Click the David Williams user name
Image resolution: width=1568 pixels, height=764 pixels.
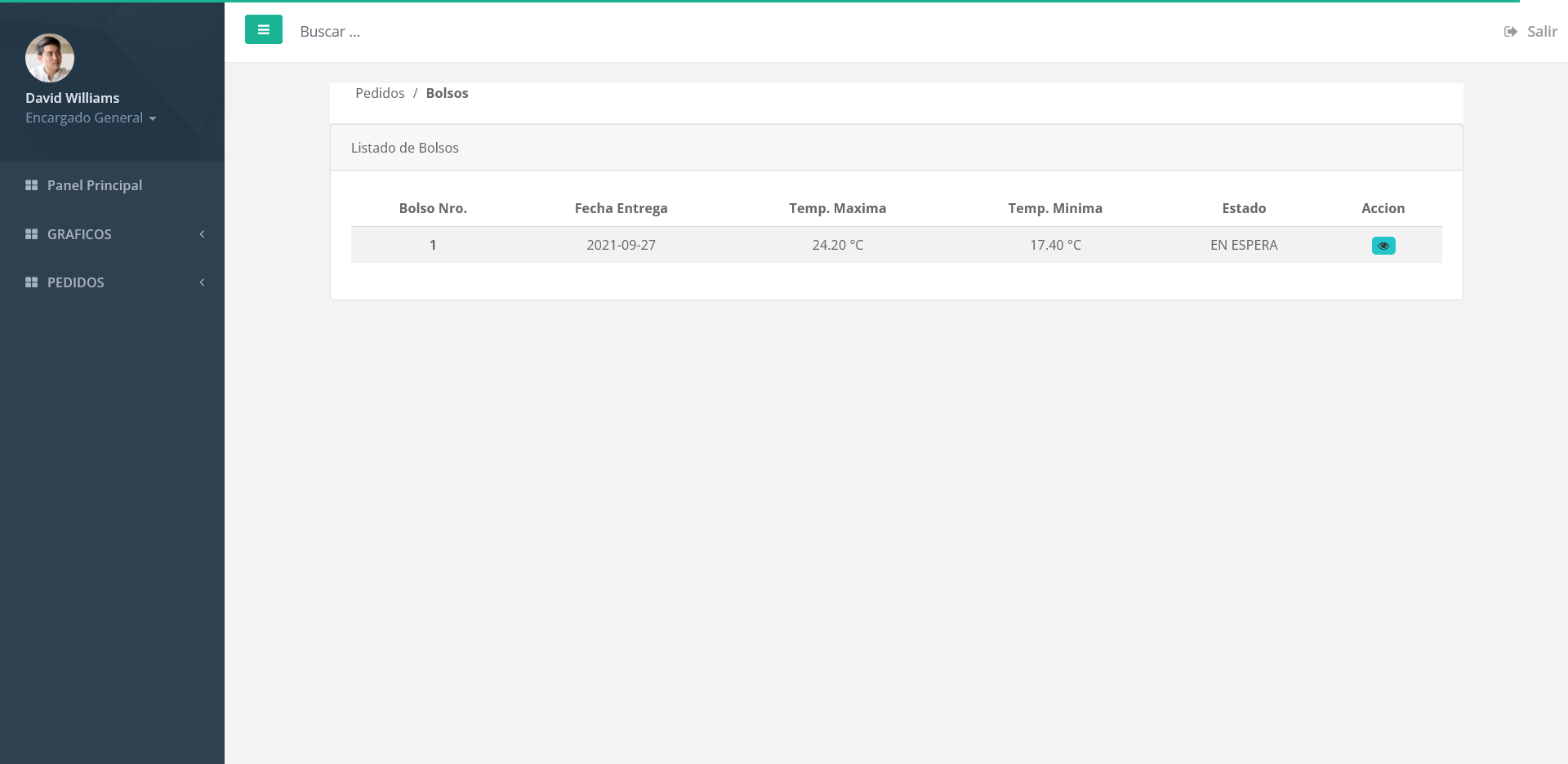[x=72, y=98]
